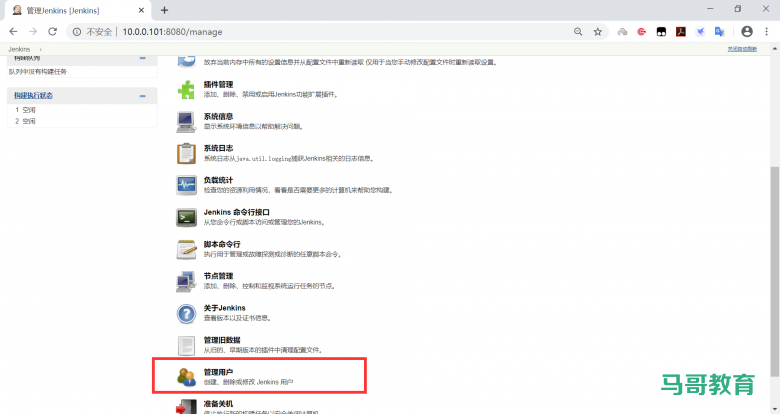This screenshot has width=780, height=414.
Task: Click the Manage Users people icon
Action: [x=187, y=377]
